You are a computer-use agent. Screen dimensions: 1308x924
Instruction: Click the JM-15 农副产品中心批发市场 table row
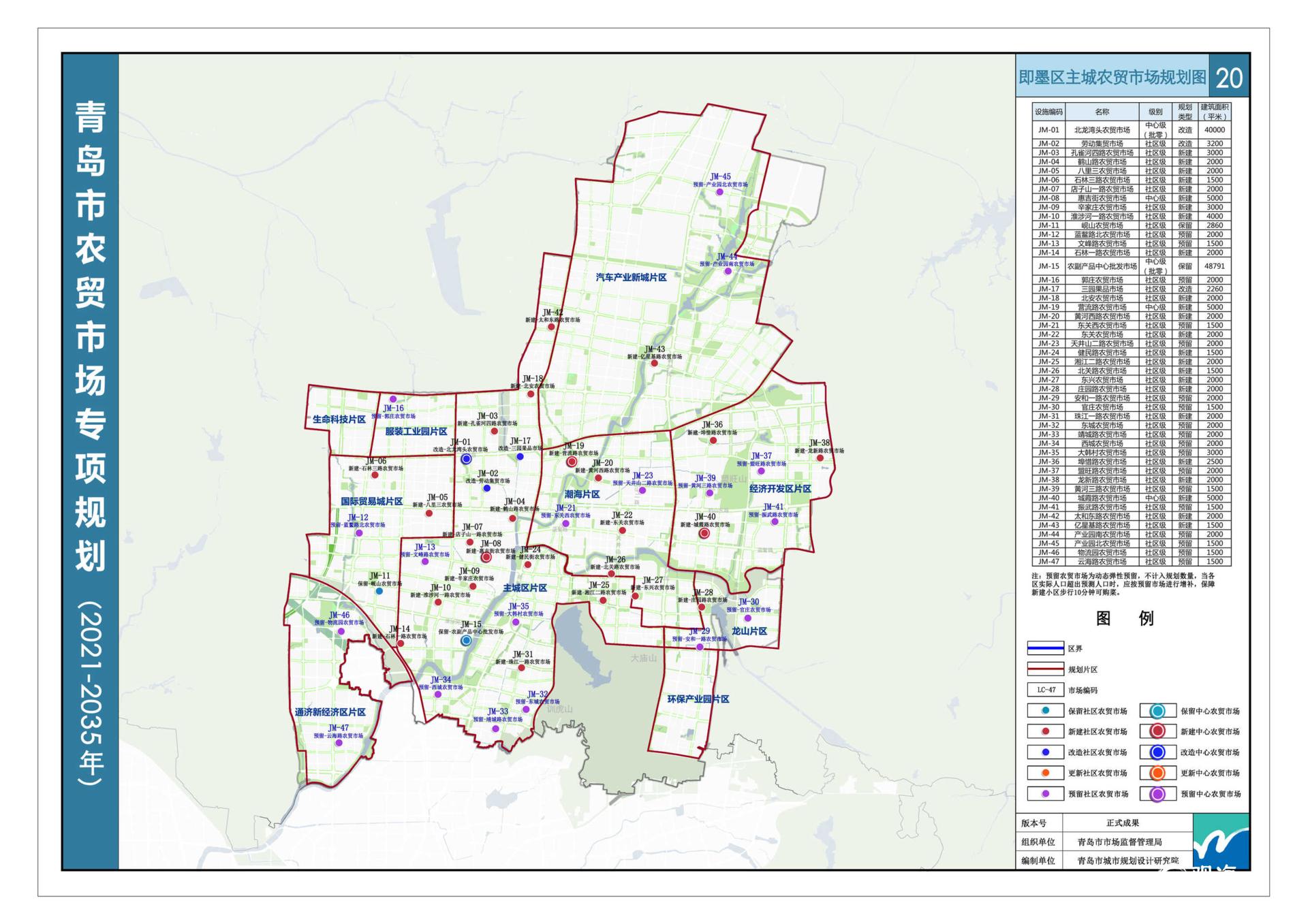point(1132,266)
